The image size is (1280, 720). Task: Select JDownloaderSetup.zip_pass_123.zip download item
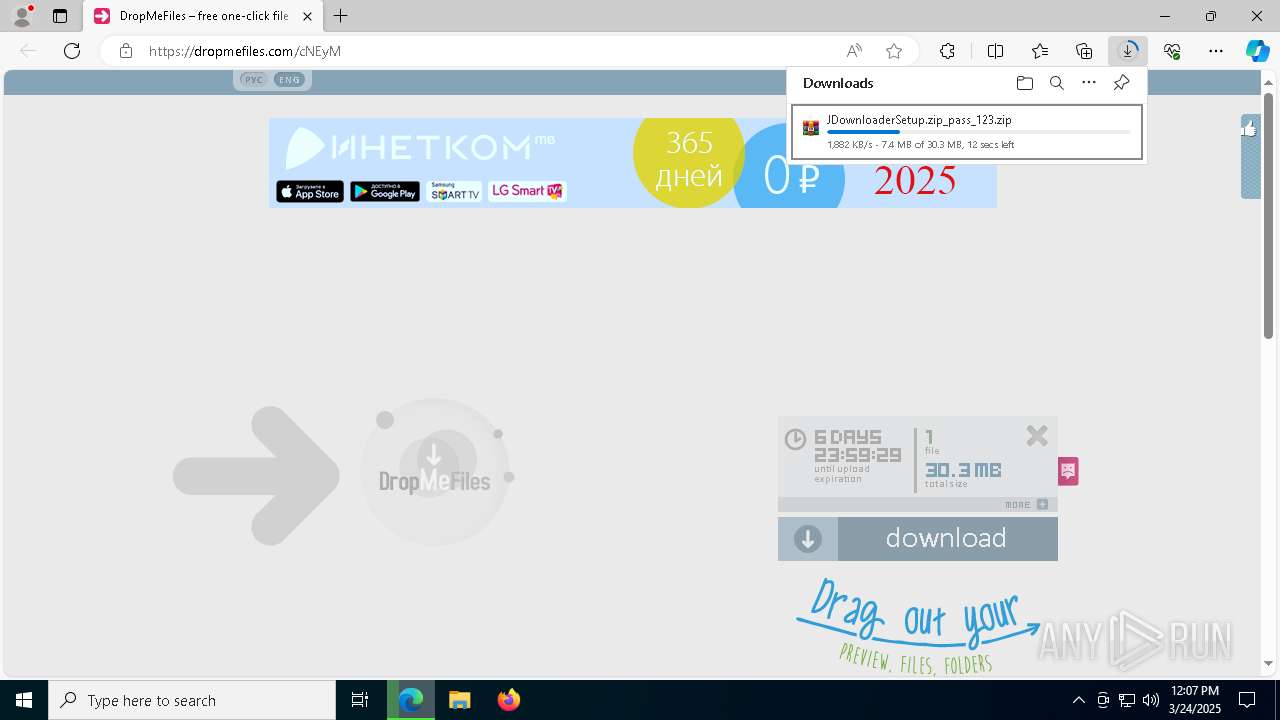[x=966, y=132]
